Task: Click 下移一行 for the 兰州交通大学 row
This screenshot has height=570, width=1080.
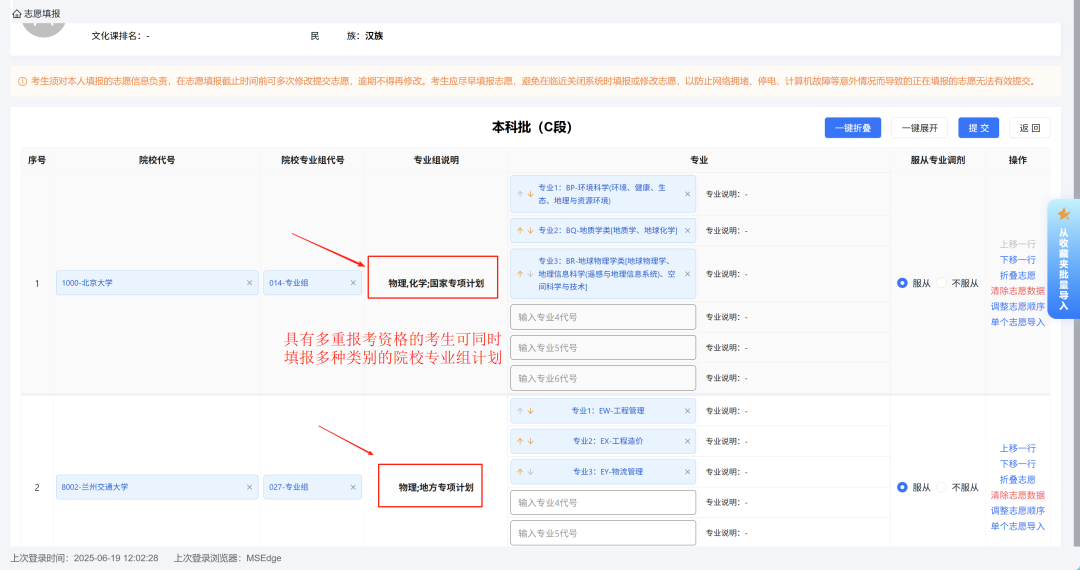Action: [x=1017, y=464]
